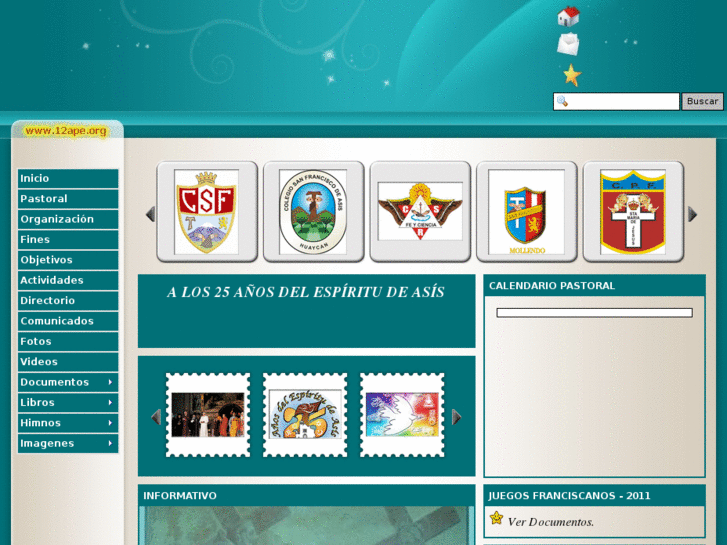
Task: Open the stamp photo of people gathering
Action: click(x=208, y=415)
